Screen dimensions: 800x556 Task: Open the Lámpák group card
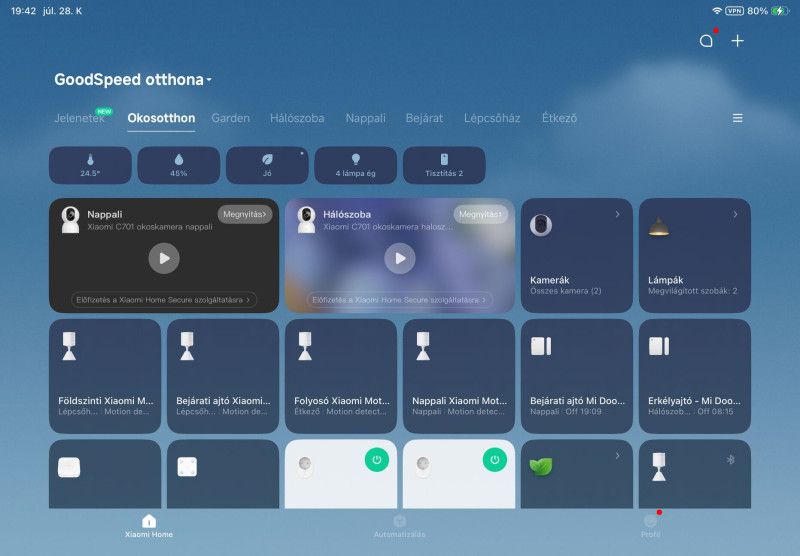(694, 255)
